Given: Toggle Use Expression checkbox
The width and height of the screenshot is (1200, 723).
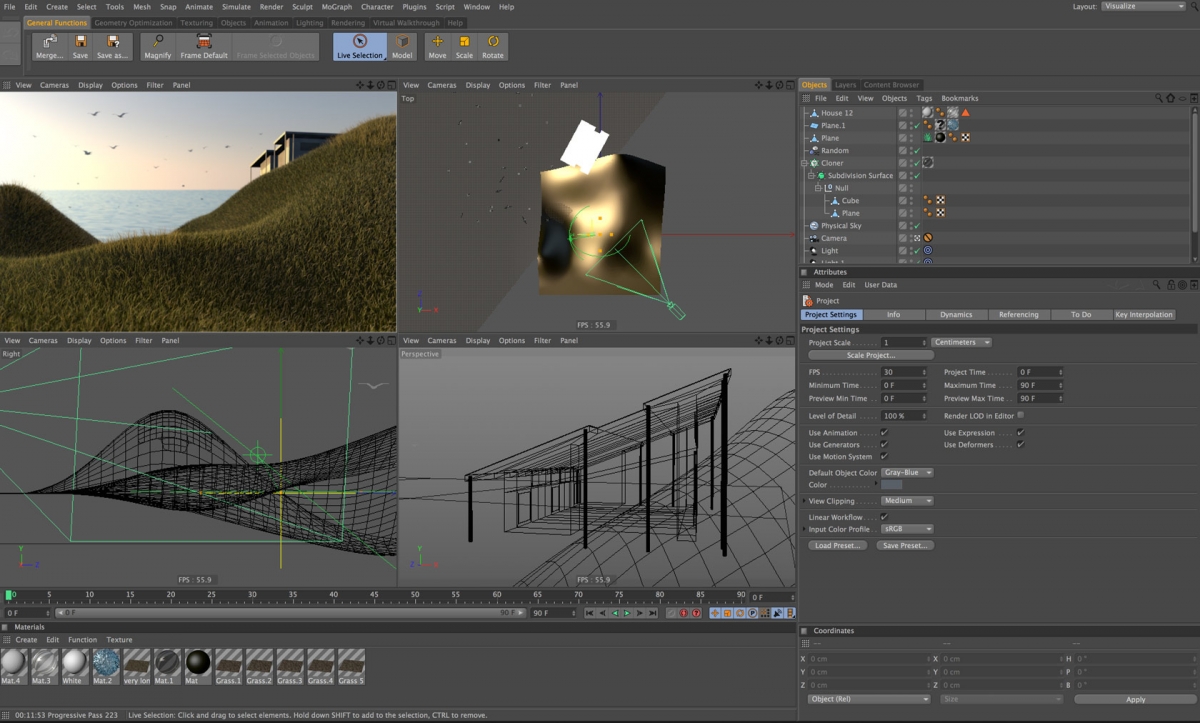Looking at the screenshot, I should tap(1020, 433).
